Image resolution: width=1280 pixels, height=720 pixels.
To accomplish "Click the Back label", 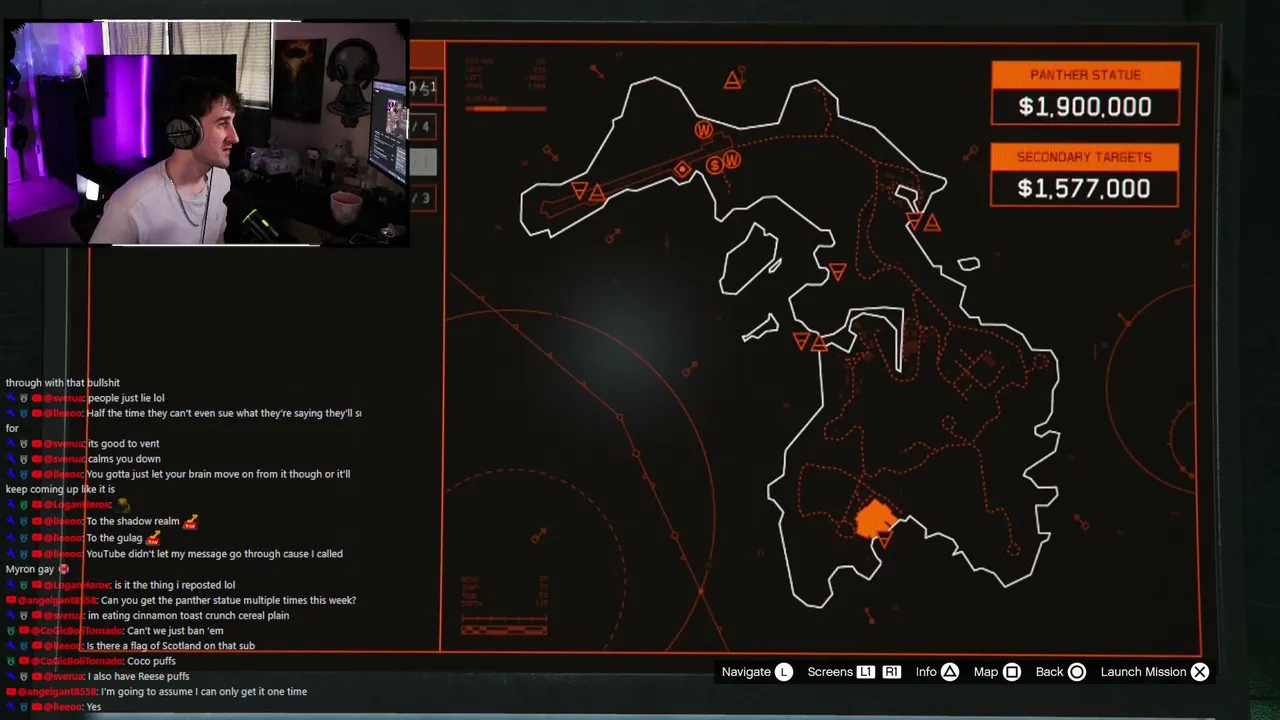I will [x=1049, y=672].
